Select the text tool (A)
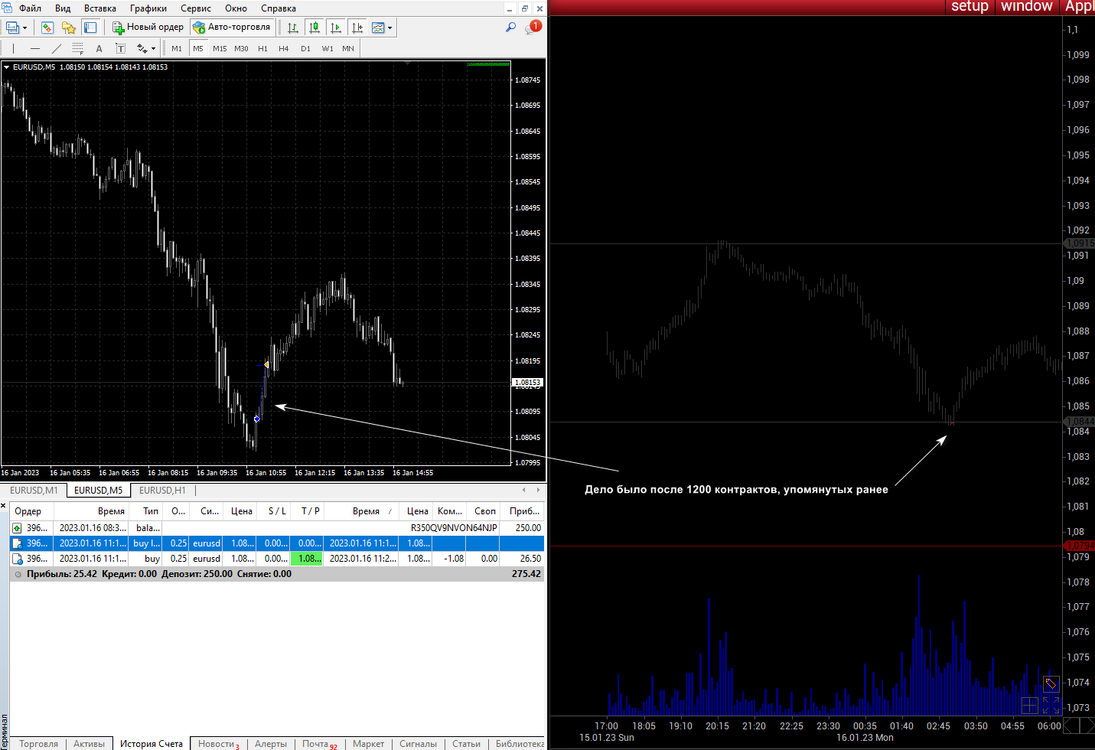Viewport: 1095px width, 750px height. pyautogui.click(x=99, y=48)
